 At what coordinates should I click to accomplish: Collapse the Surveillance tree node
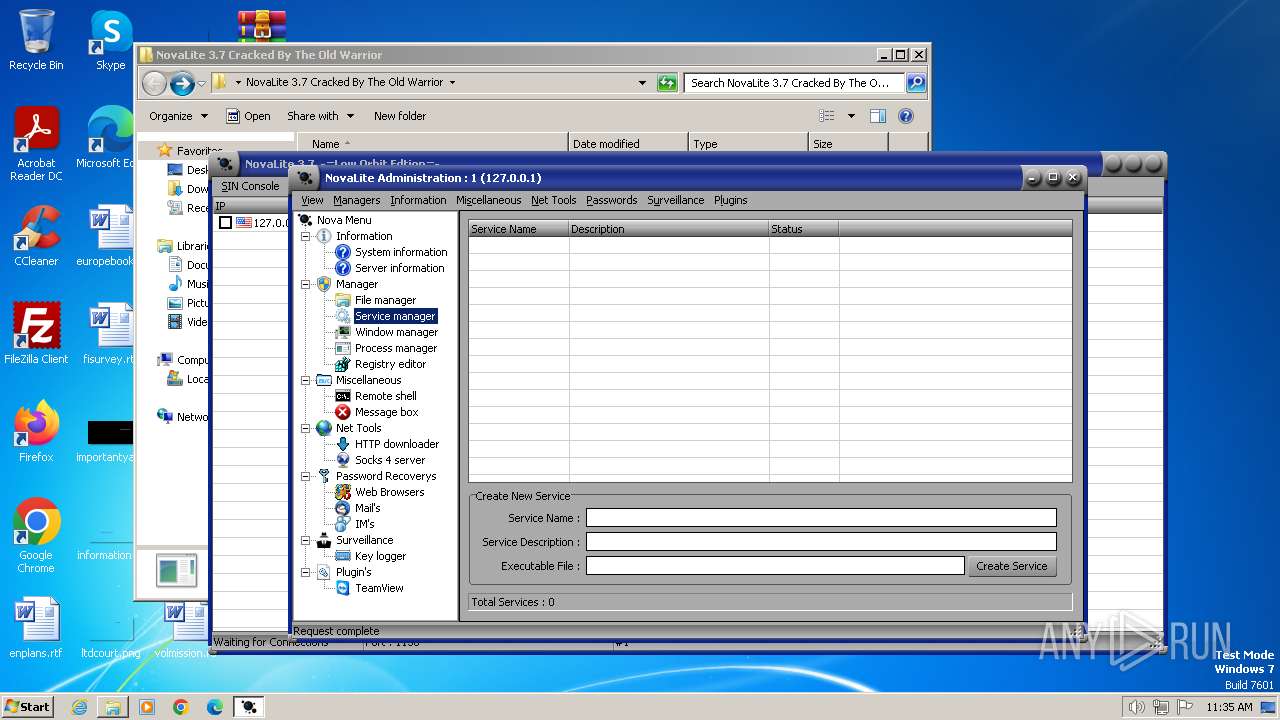(x=306, y=540)
